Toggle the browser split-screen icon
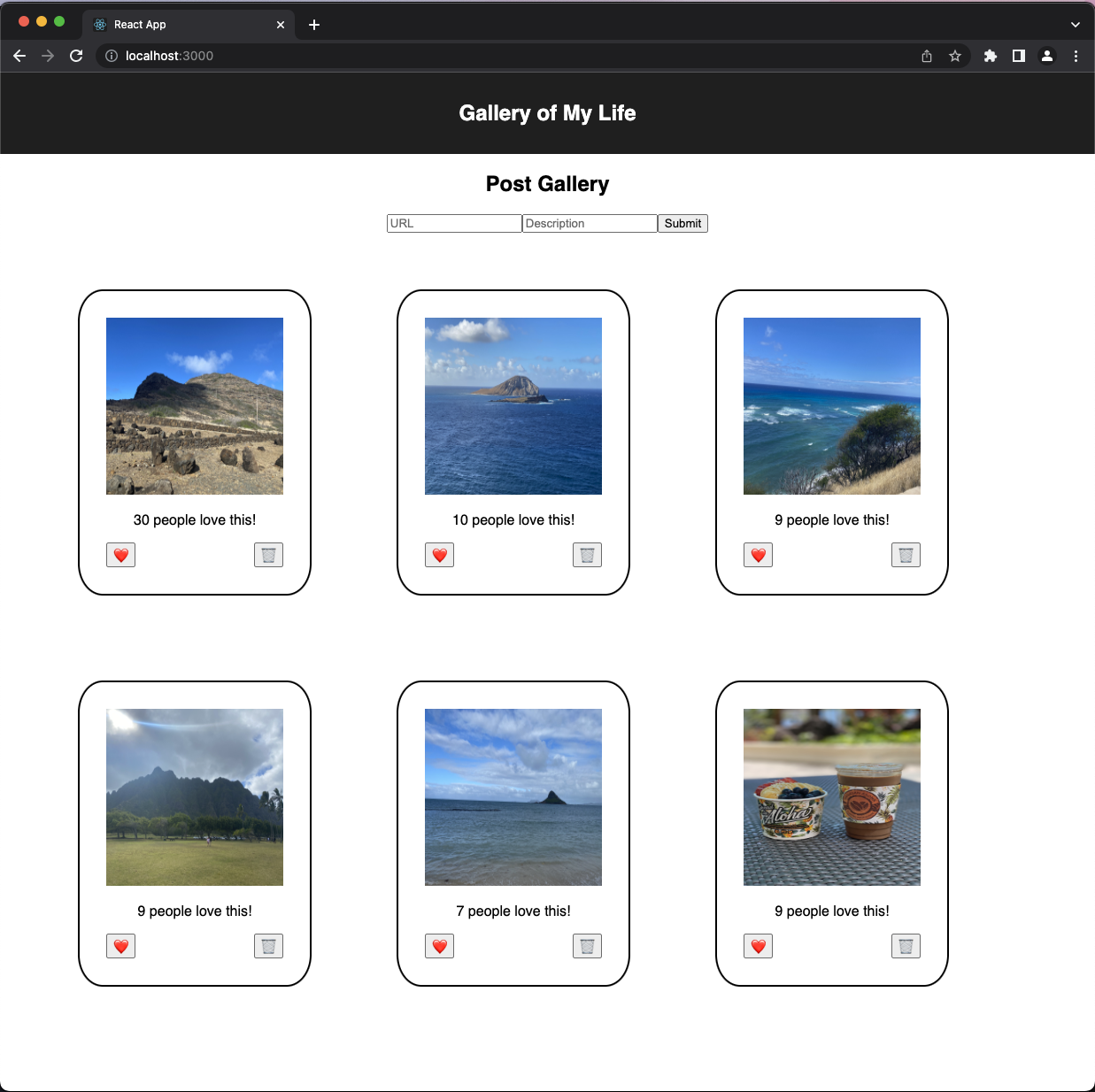Screen dimensions: 1095x1092 click(1018, 56)
